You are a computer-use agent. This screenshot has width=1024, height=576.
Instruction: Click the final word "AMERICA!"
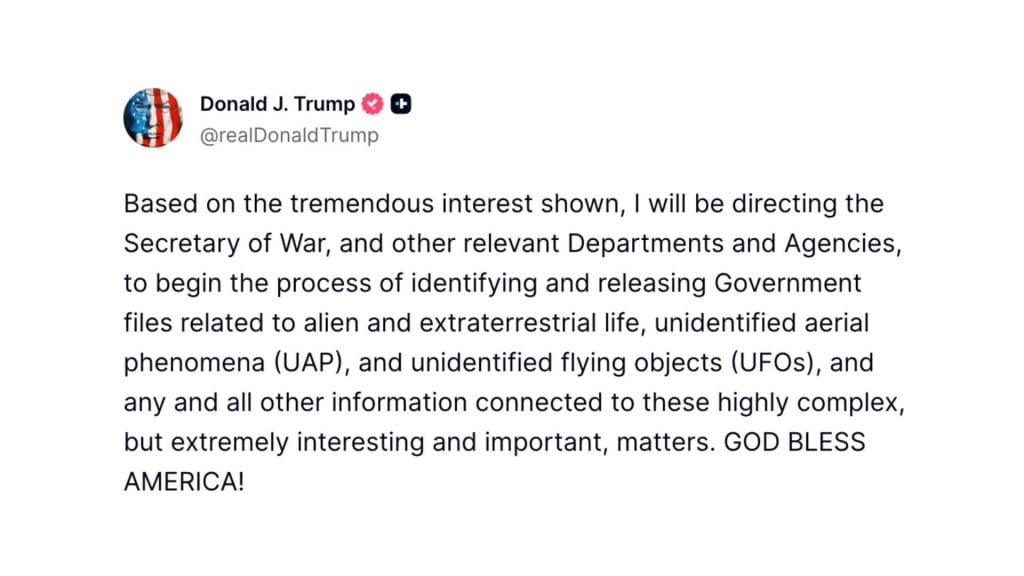point(183,480)
